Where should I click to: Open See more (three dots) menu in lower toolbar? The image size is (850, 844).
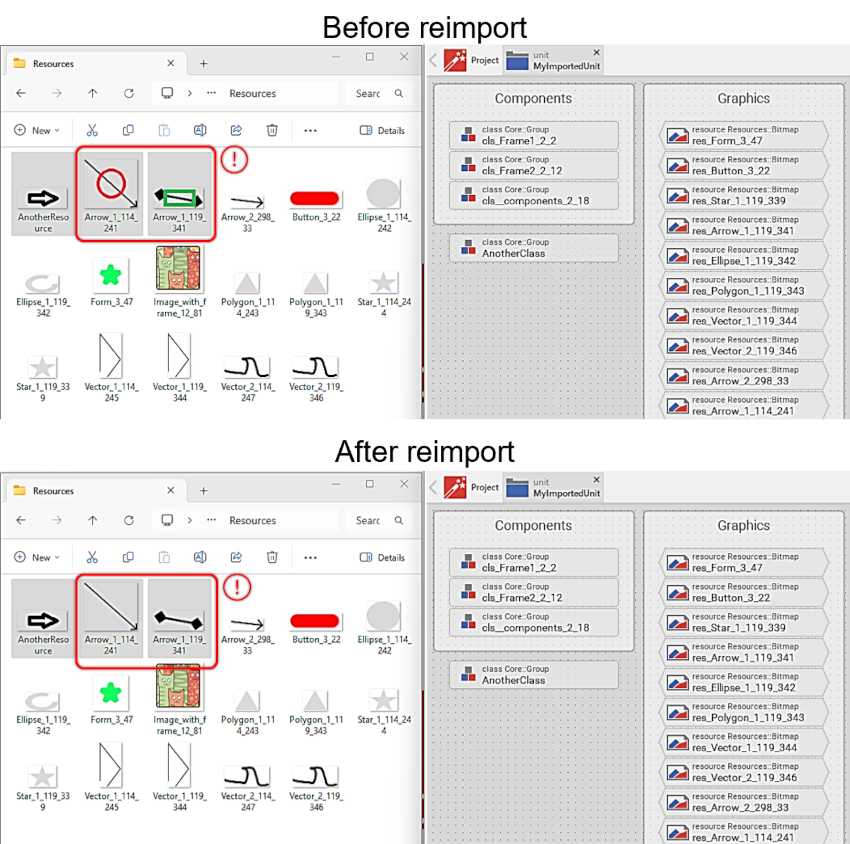coord(310,557)
